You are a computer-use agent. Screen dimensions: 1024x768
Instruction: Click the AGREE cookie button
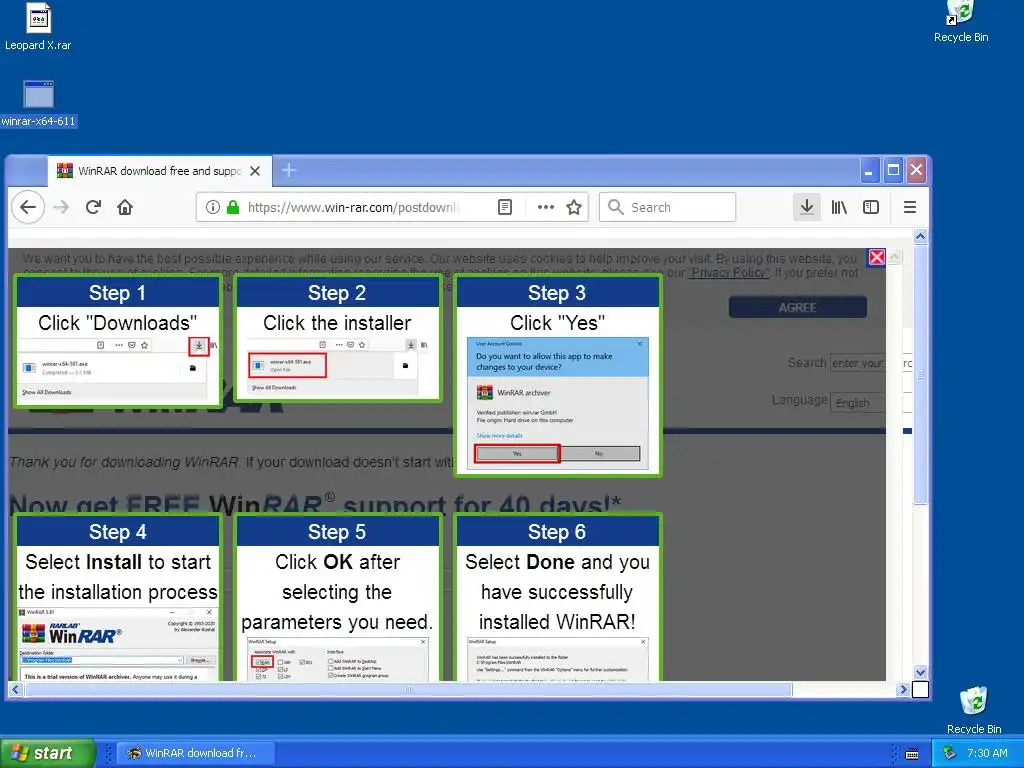tap(797, 308)
